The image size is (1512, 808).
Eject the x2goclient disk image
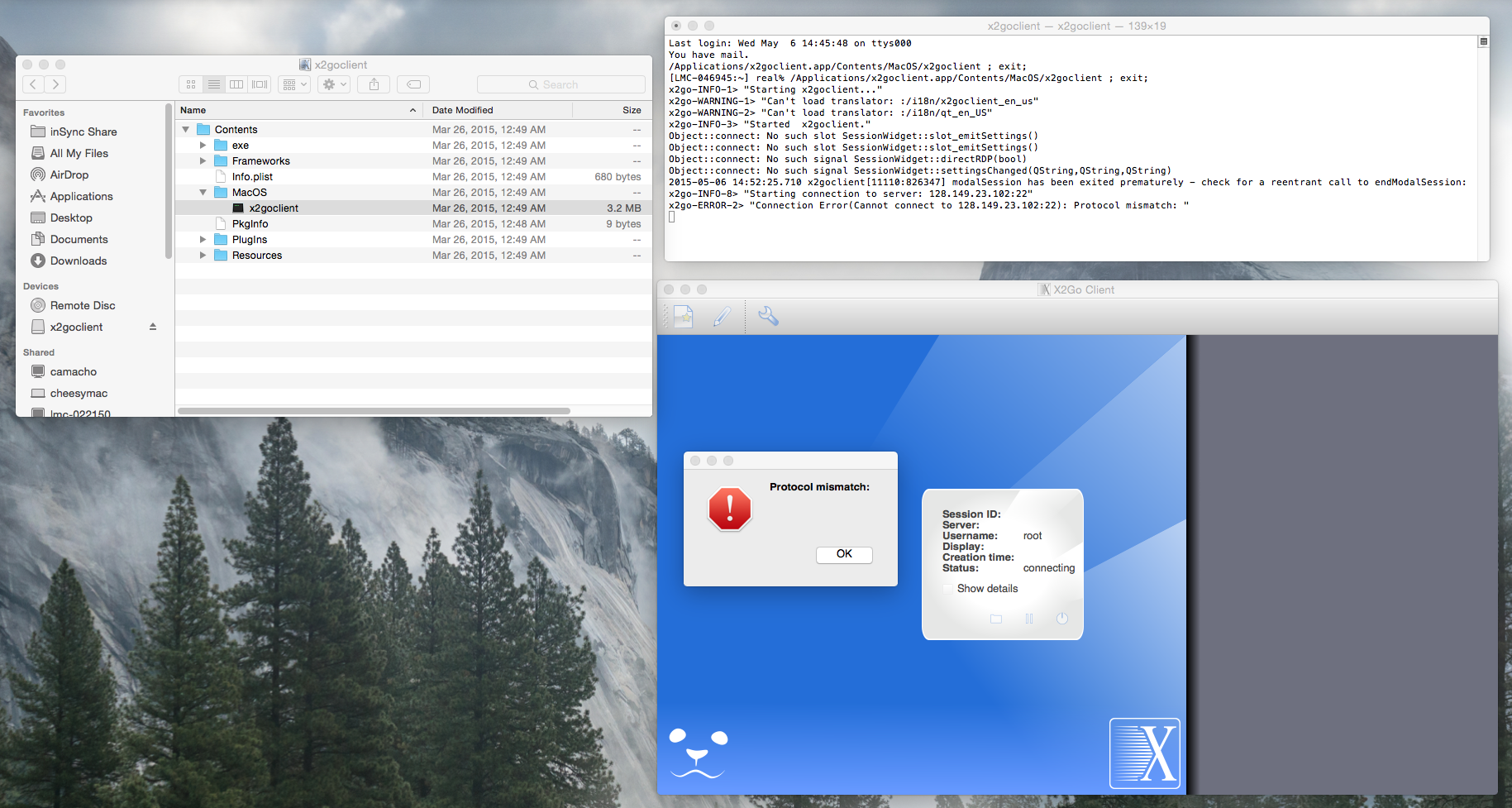(153, 327)
